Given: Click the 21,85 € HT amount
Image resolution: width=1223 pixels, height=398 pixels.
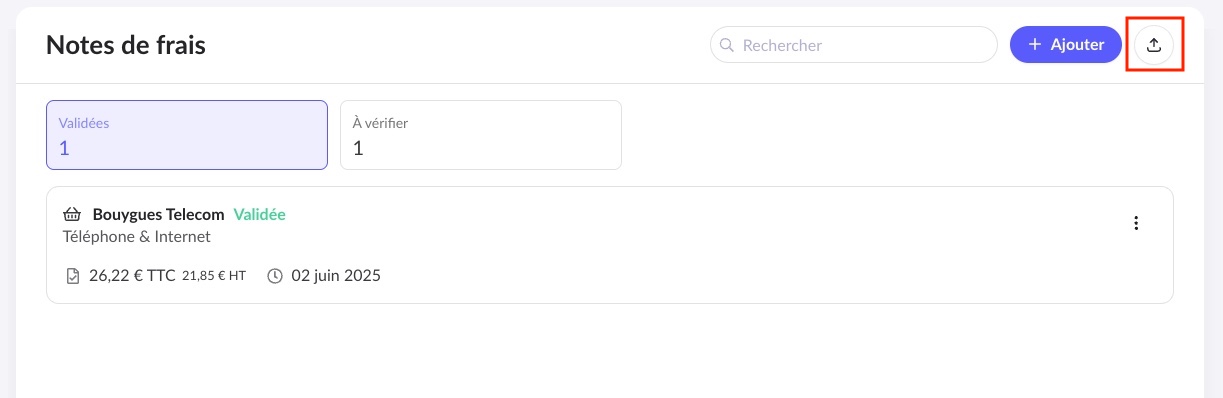Looking at the screenshot, I should pyautogui.click(x=214, y=276).
